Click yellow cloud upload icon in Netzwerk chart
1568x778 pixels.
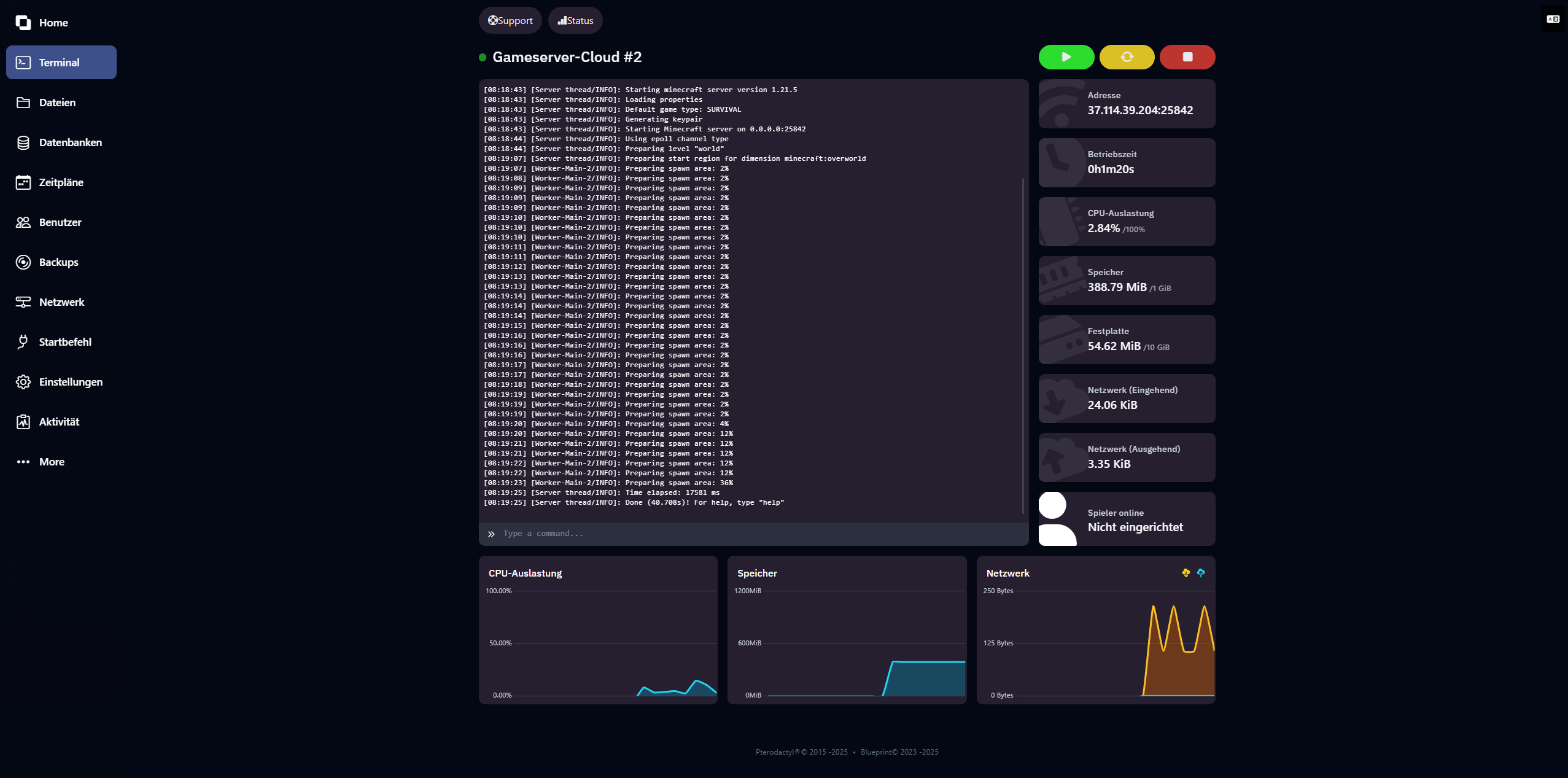(1186, 573)
